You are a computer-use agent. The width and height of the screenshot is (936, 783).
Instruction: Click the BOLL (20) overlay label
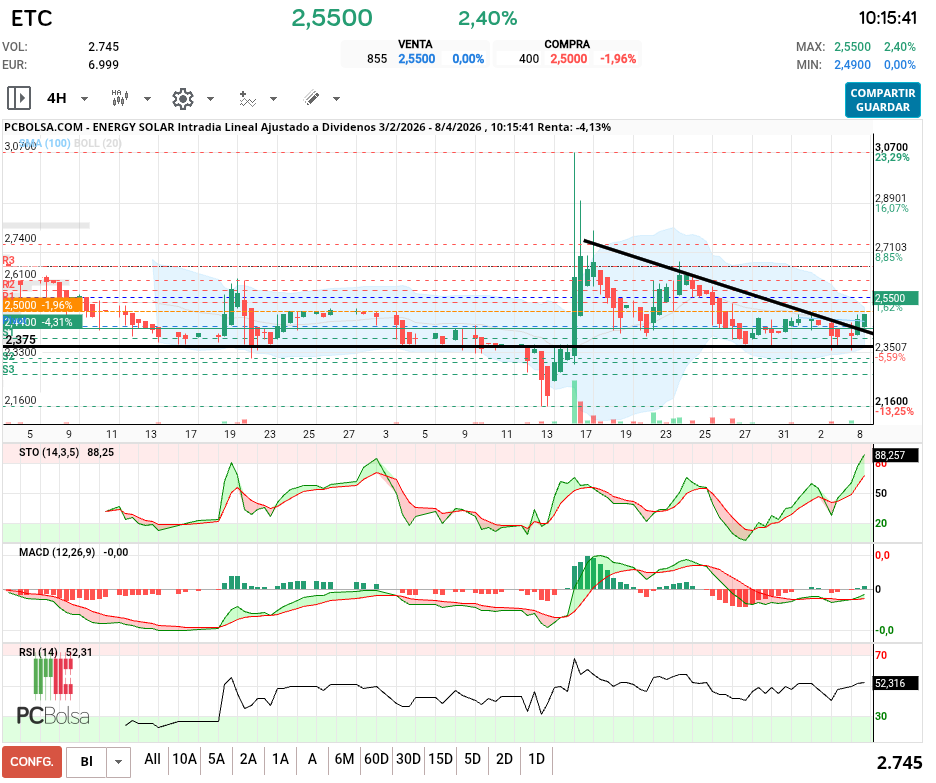coord(97,143)
